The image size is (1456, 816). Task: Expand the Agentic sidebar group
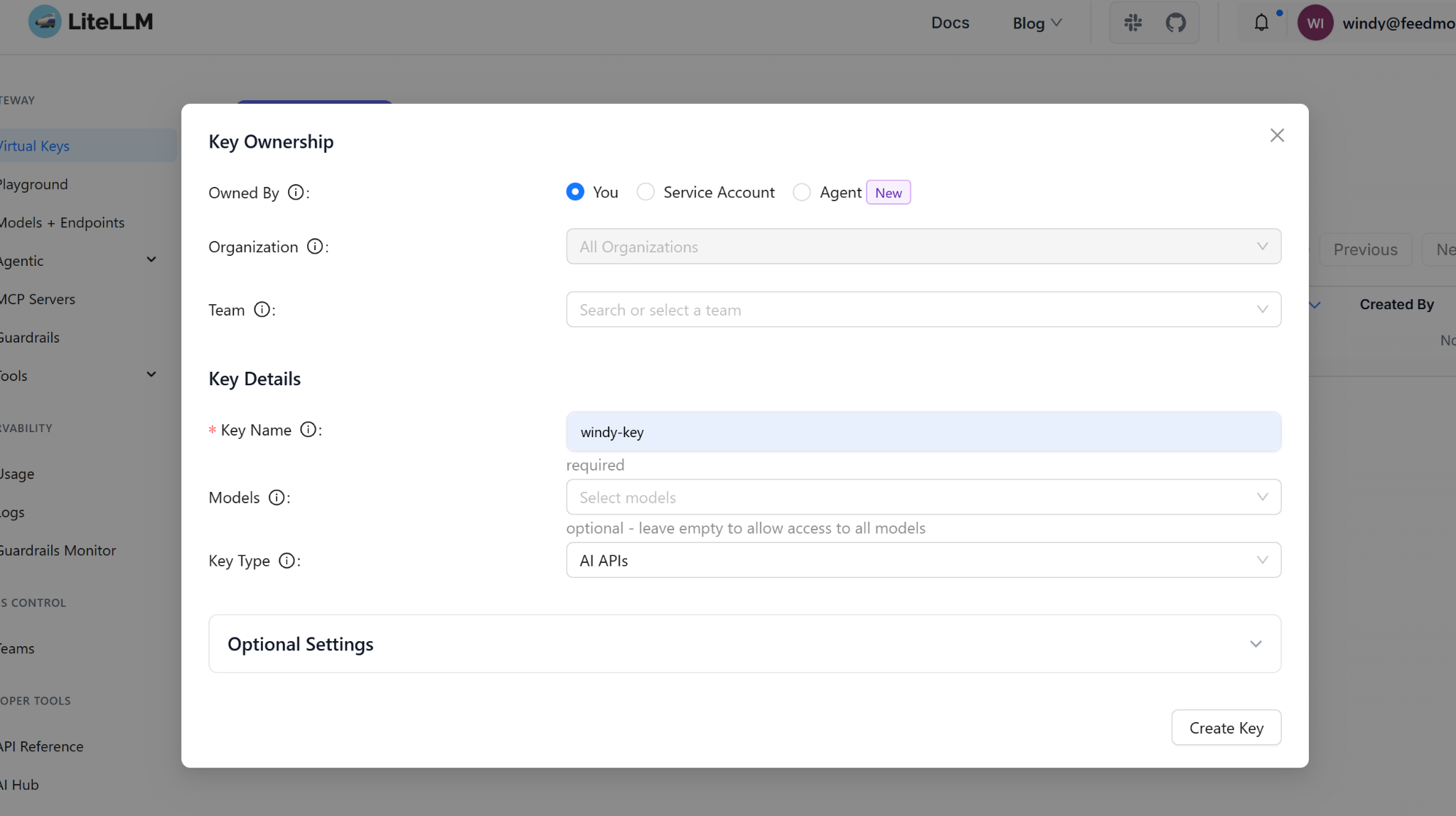(x=151, y=259)
